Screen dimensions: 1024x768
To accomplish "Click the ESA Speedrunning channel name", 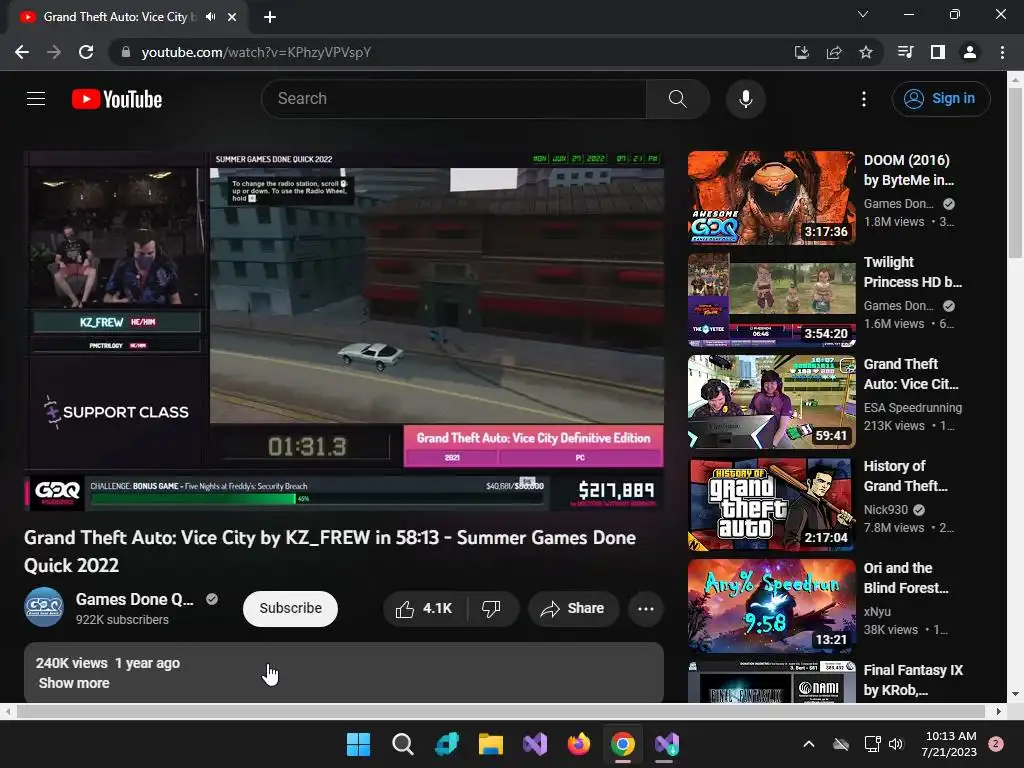I will coord(912,408).
